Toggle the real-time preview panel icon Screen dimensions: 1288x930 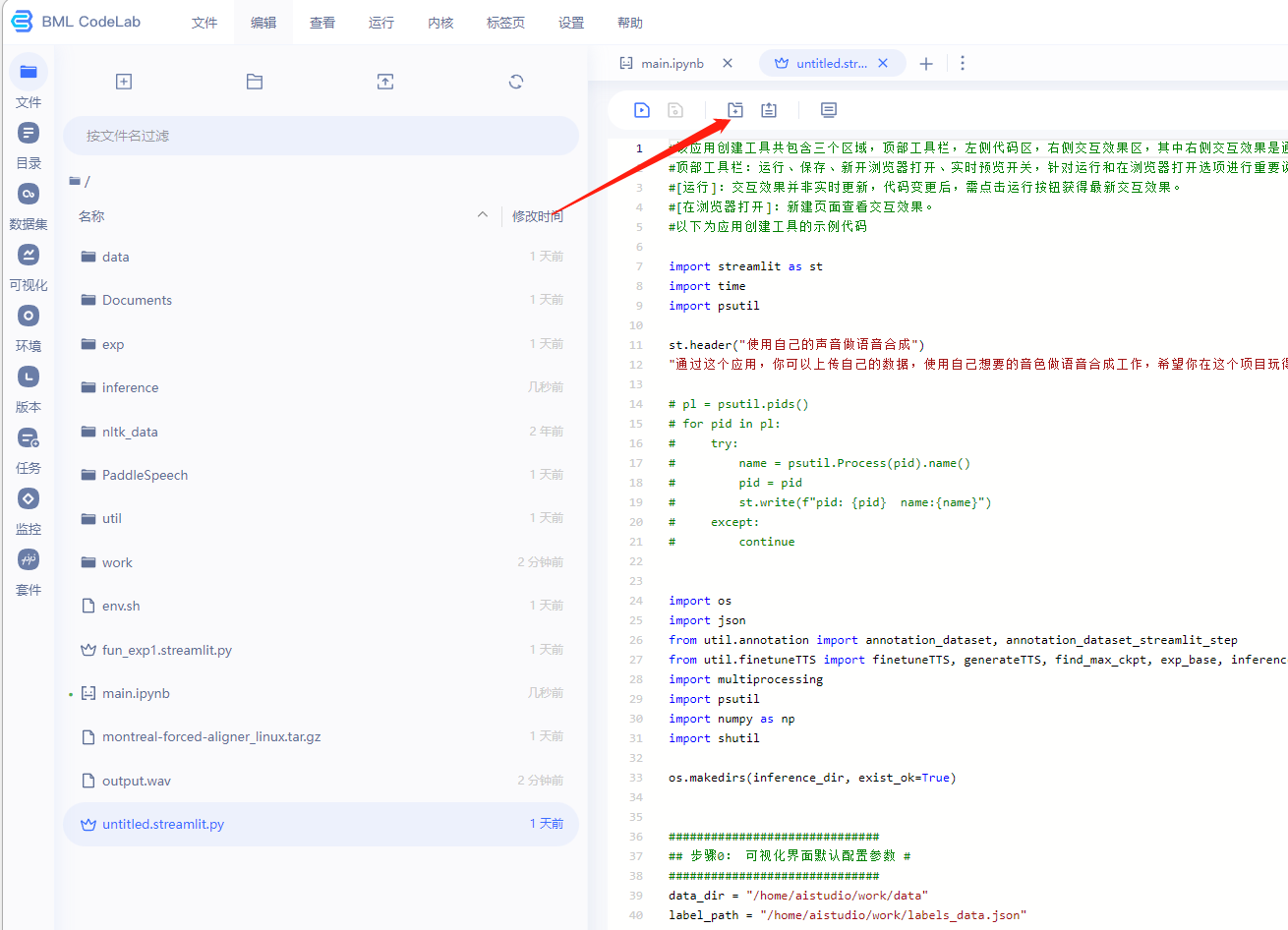(829, 110)
